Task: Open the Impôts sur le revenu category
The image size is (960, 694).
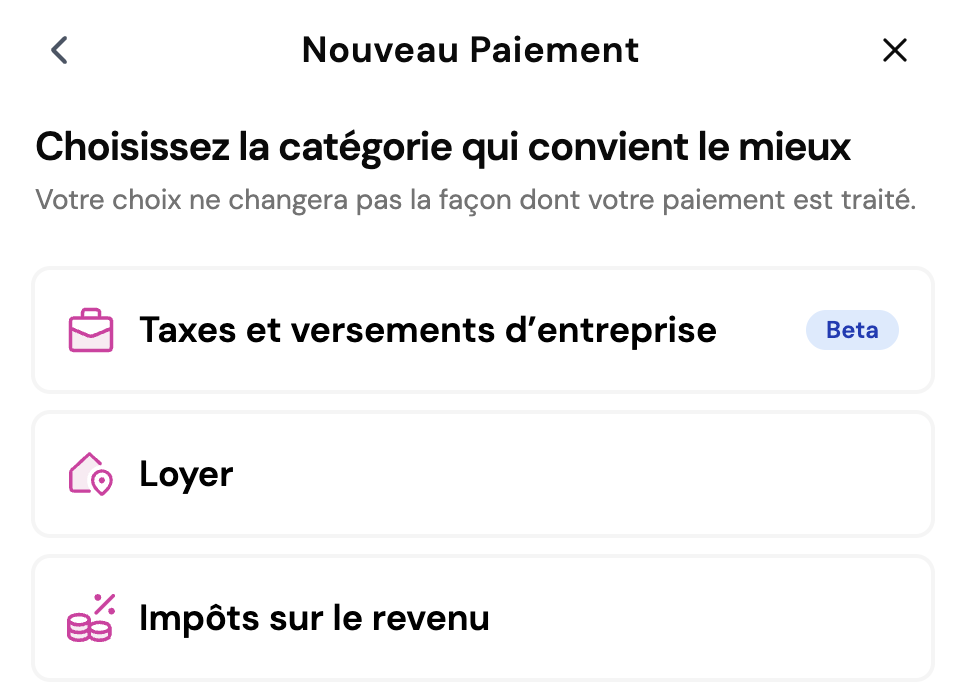Action: [483, 618]
